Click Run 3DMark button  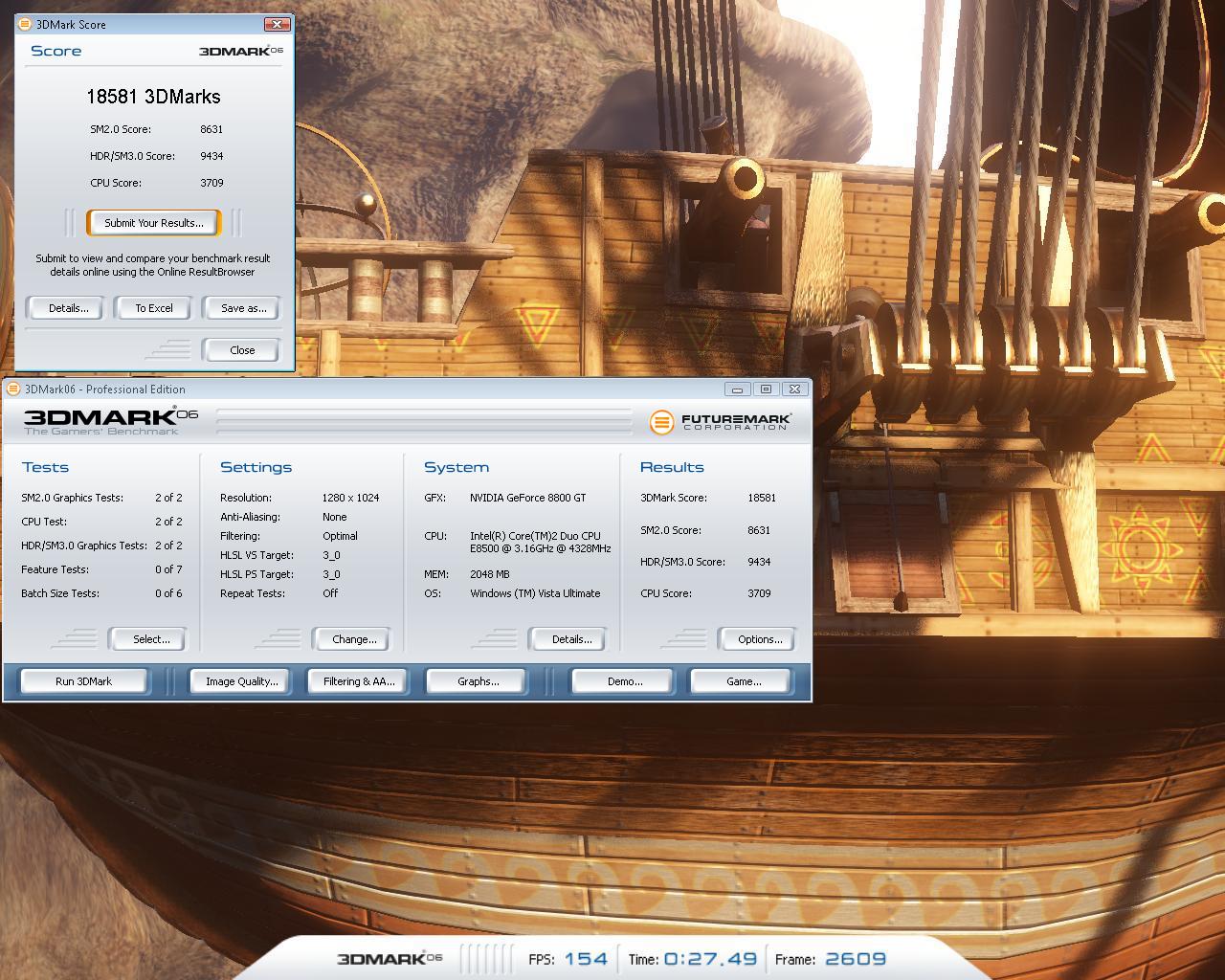pyautogui.click(x=83, y=681)
